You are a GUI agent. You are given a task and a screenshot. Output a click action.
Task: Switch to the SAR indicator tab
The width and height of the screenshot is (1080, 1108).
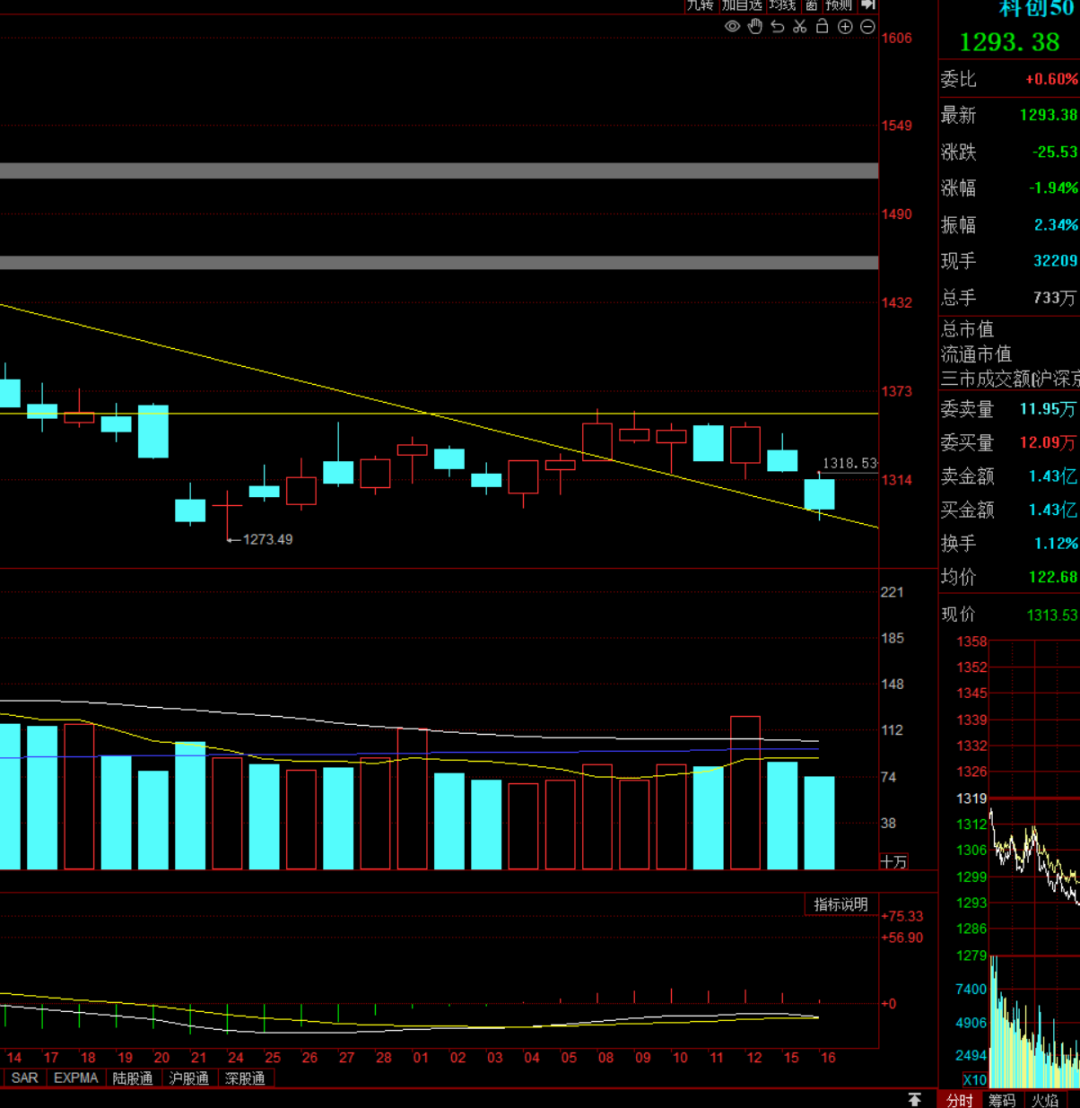[x=24, y=1078]
